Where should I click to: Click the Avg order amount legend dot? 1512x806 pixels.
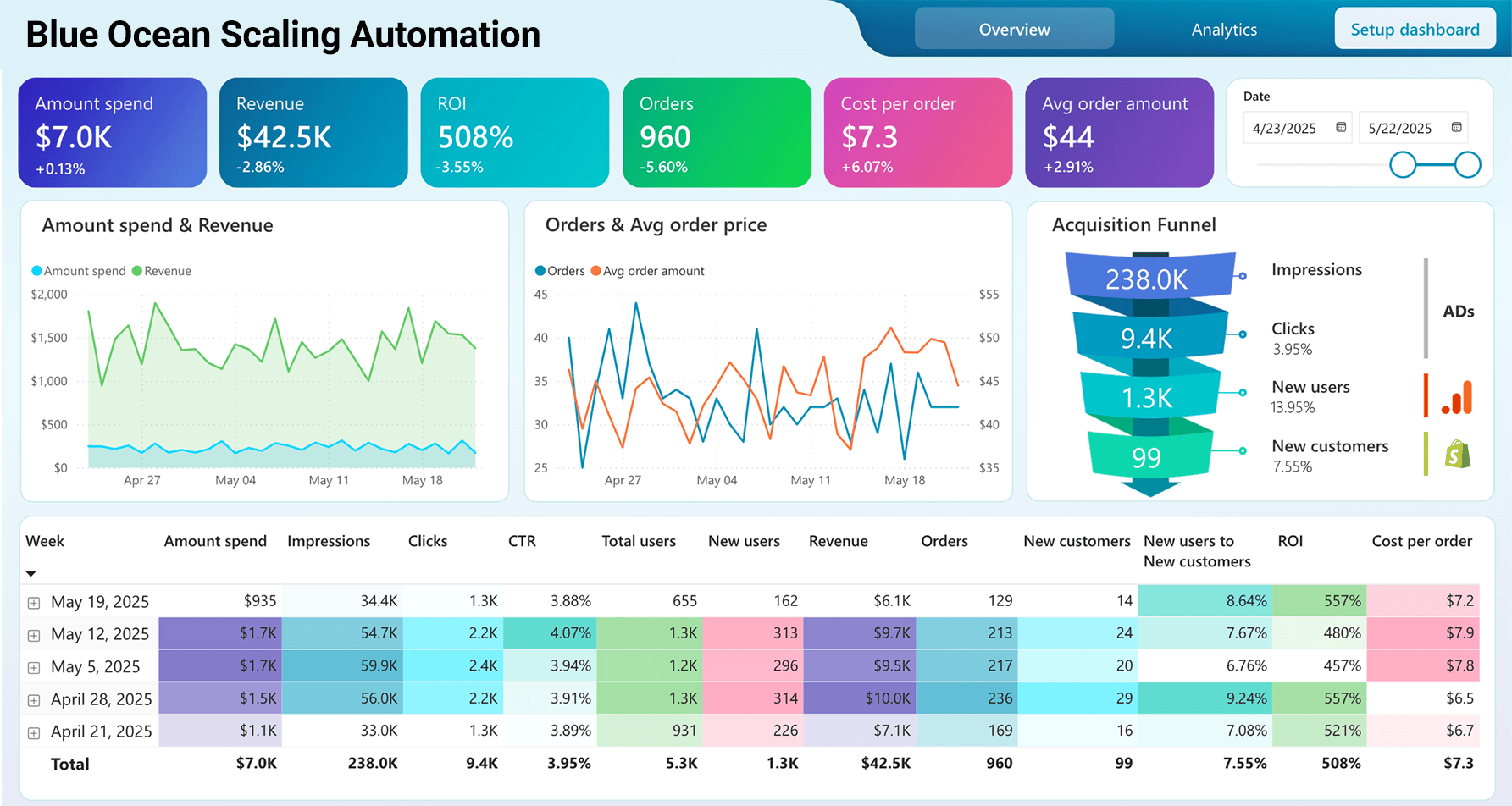[x=596, y=271]
